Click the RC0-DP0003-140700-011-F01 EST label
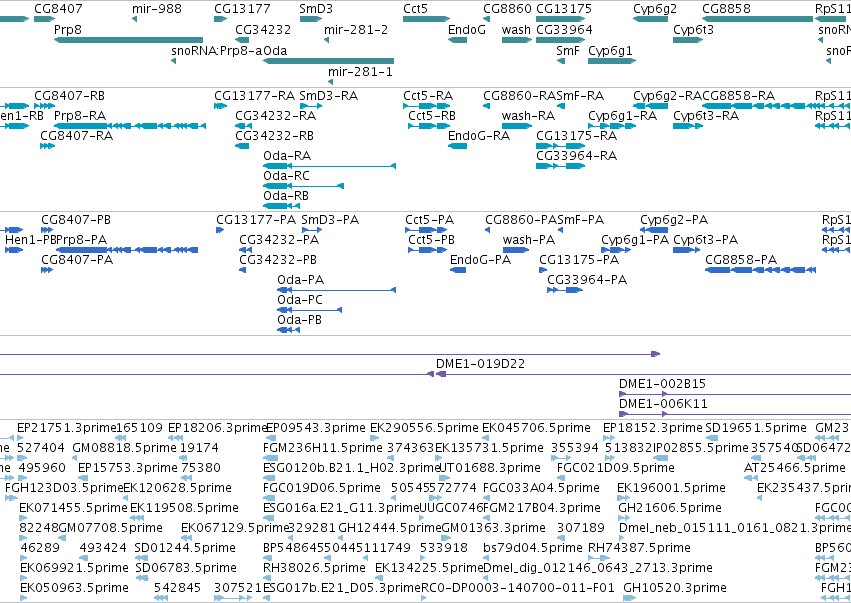The height and width of the screenshot is (603, 851). [518, 588]
